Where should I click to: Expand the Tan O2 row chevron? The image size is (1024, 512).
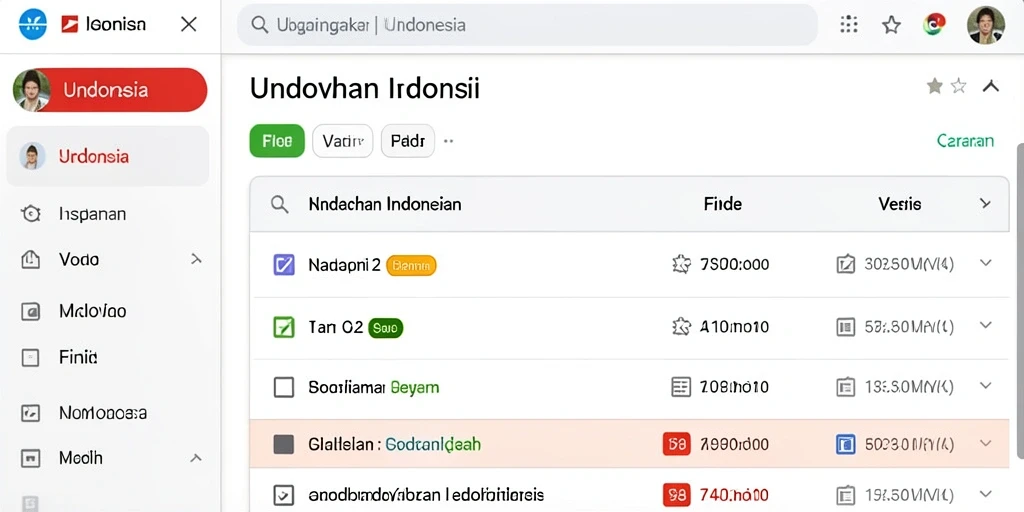[985, 325]
